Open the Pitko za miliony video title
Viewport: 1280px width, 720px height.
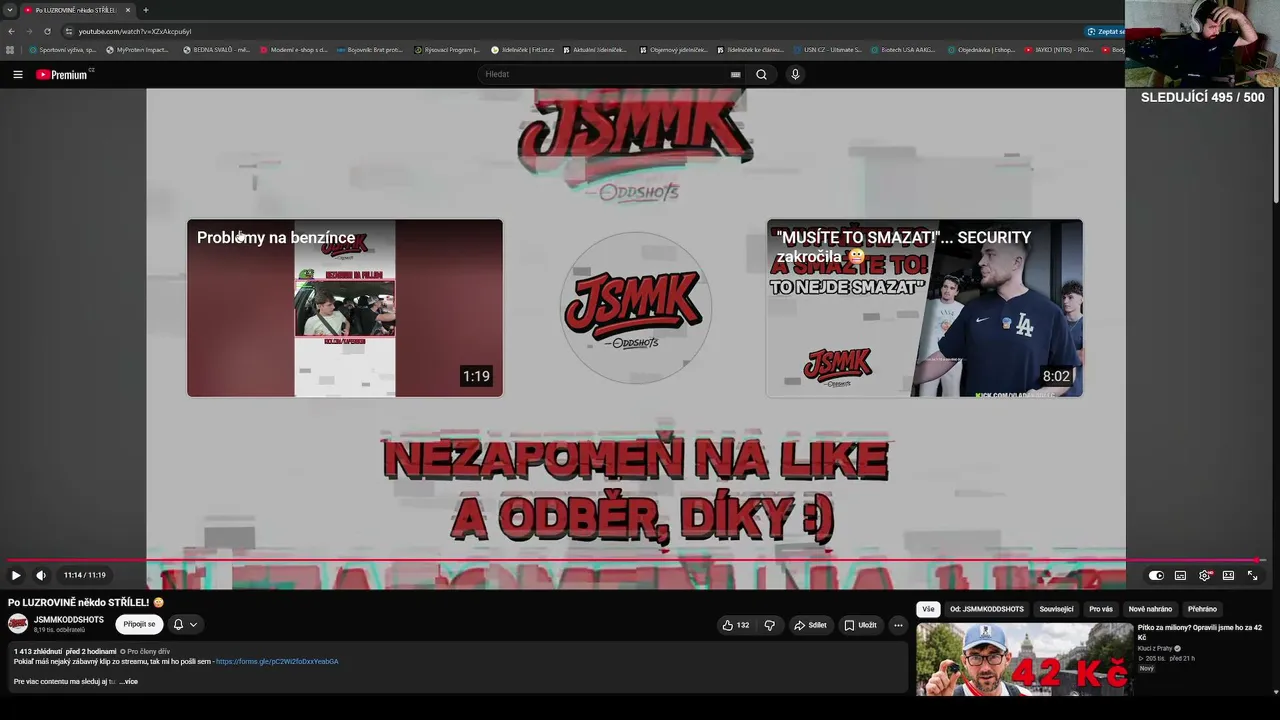tap(1200, 633)
